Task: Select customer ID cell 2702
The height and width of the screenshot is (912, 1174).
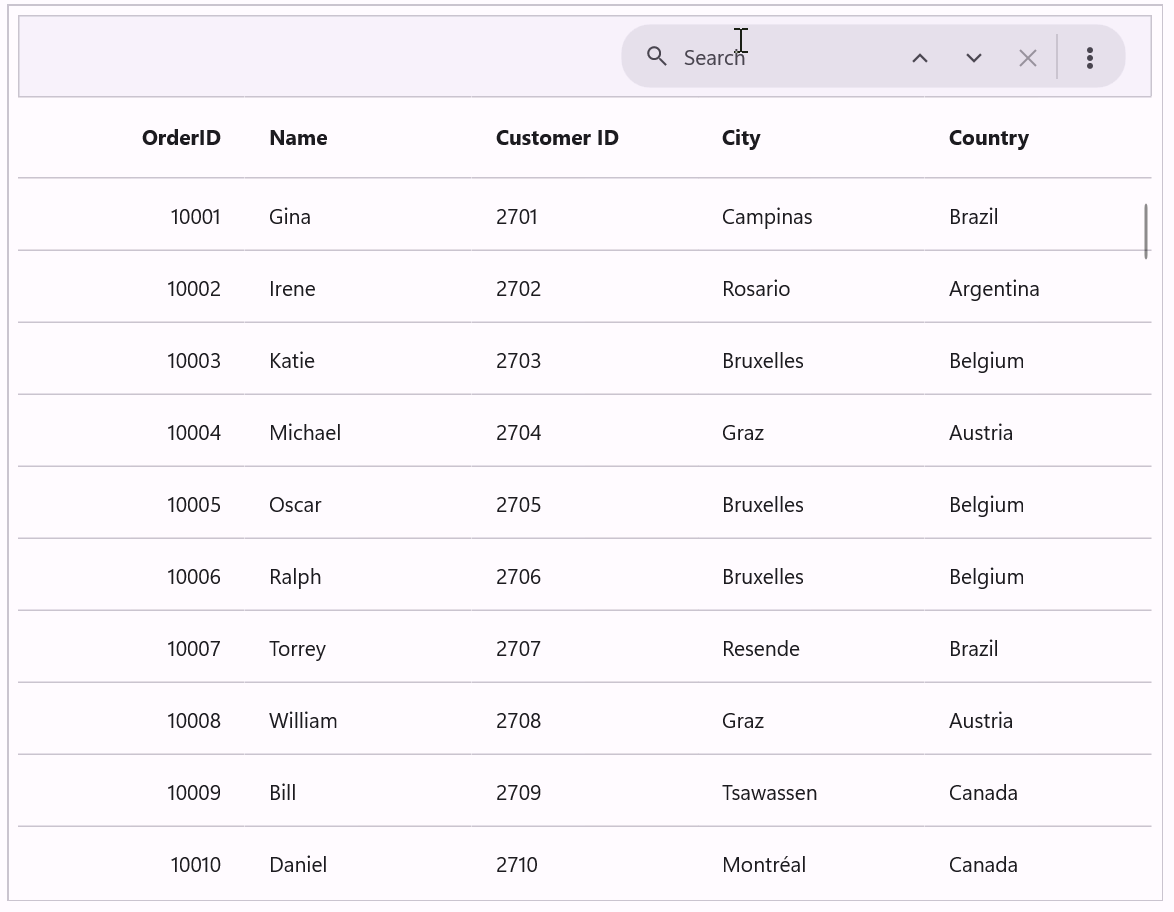Action: point(518,289)
